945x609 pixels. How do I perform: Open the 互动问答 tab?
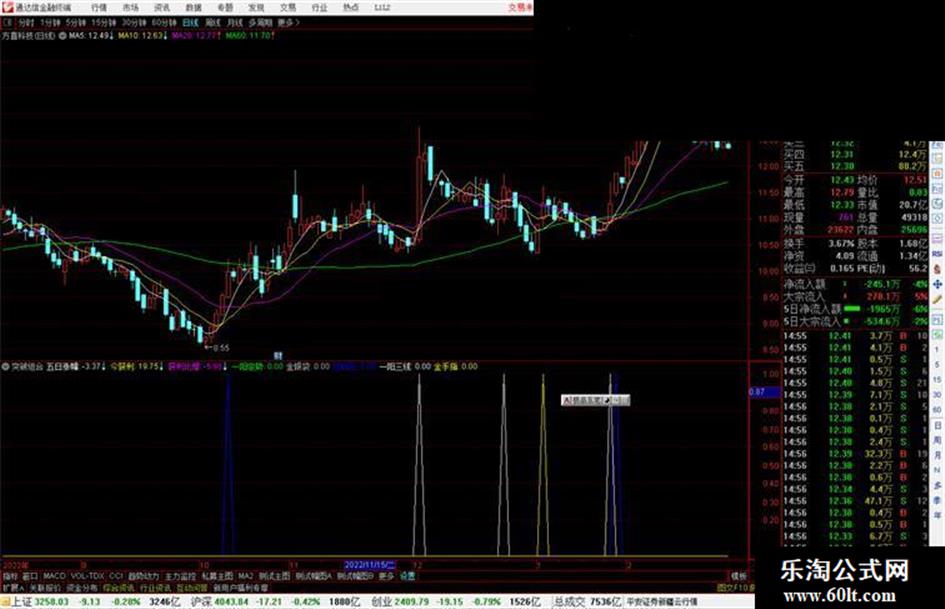(x=192, y=587)
